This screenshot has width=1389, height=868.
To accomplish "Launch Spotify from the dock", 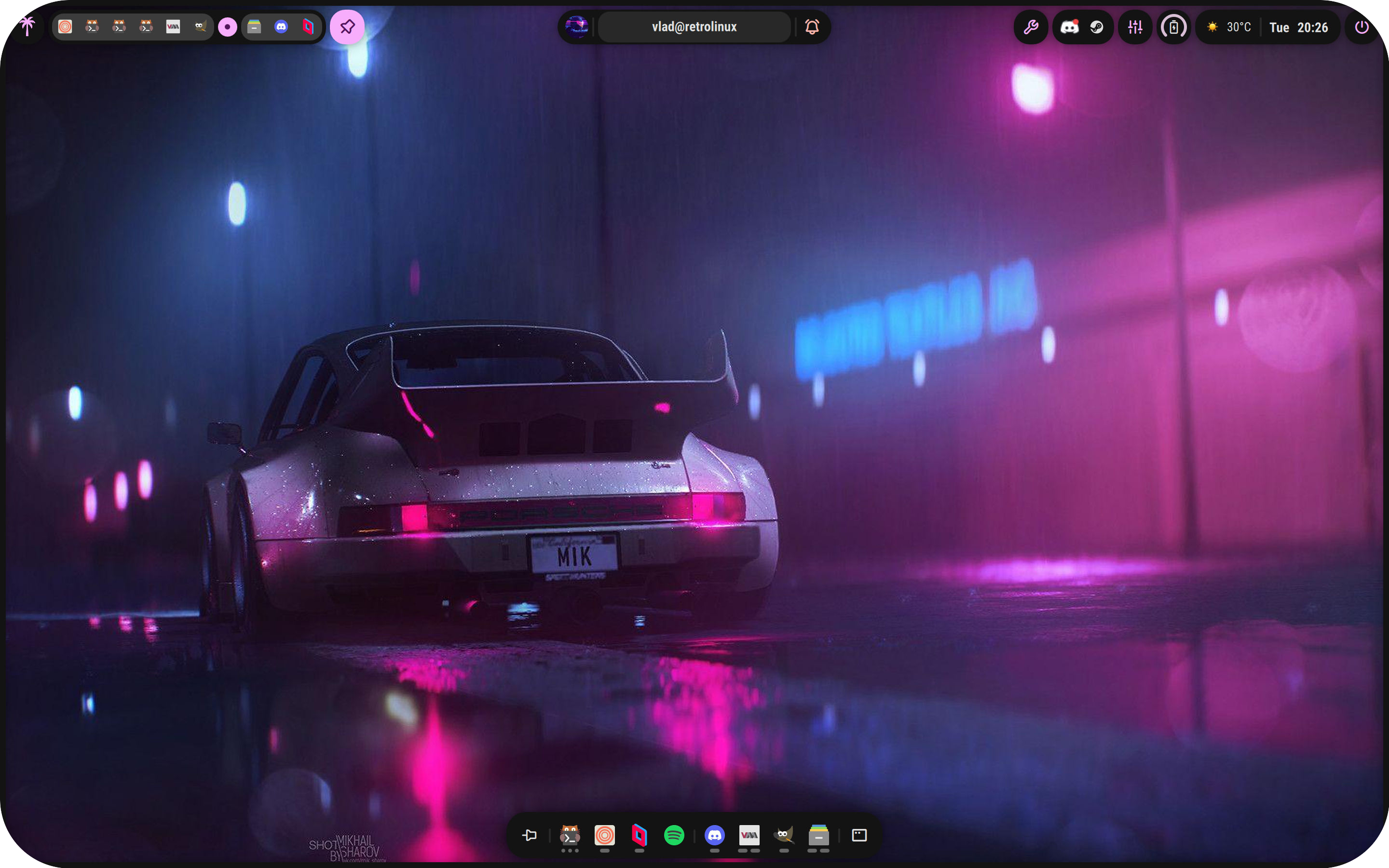I will pyautogui.click(x=674, y=835).
